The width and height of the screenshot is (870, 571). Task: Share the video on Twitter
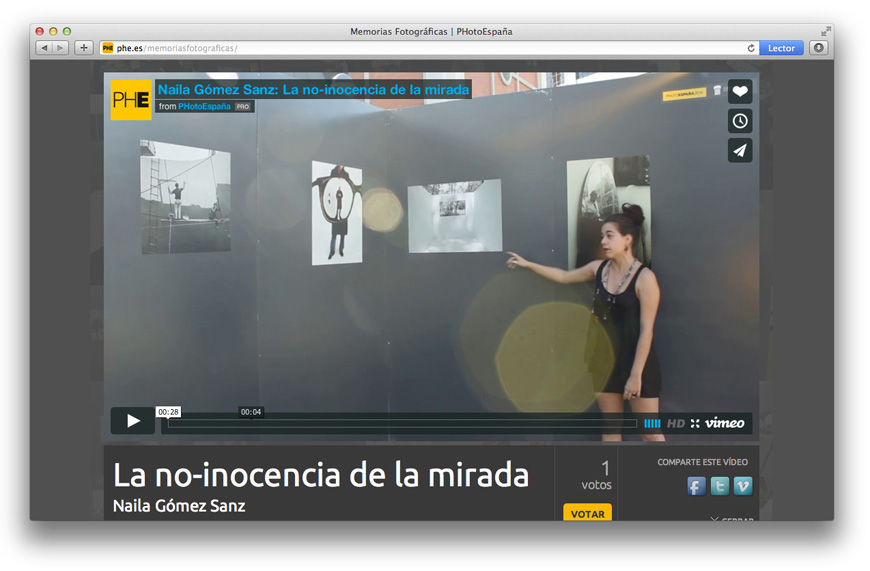(719, 486)
